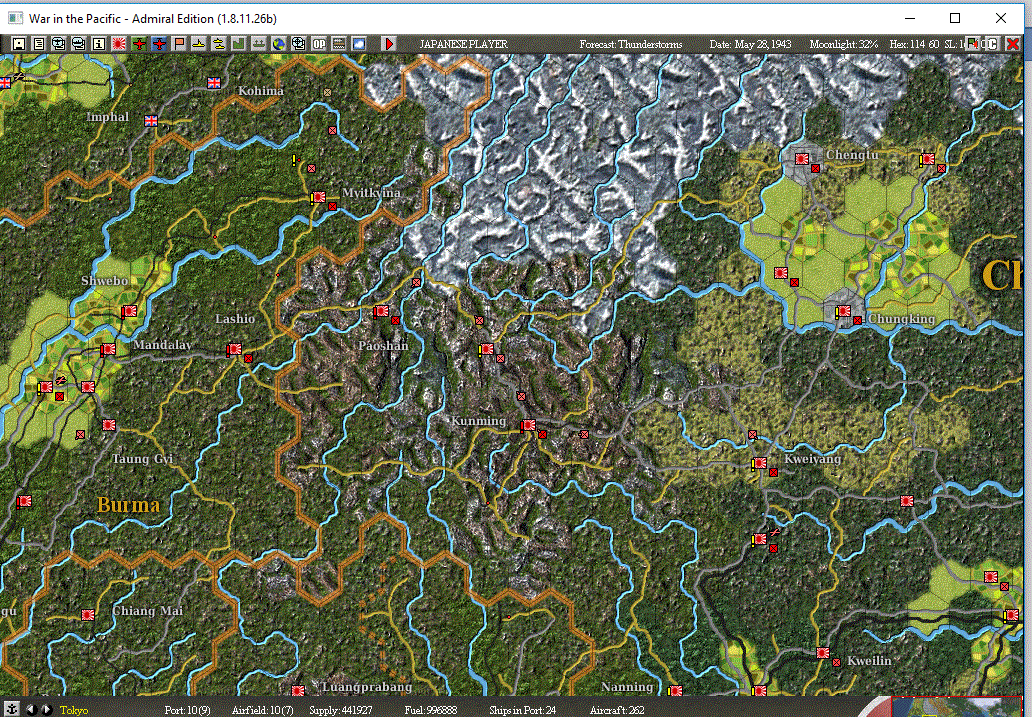This screenshot has width=1032, height=717.
Task: Click the orange flag toolbar icon
Action: (x=179, y=44)
